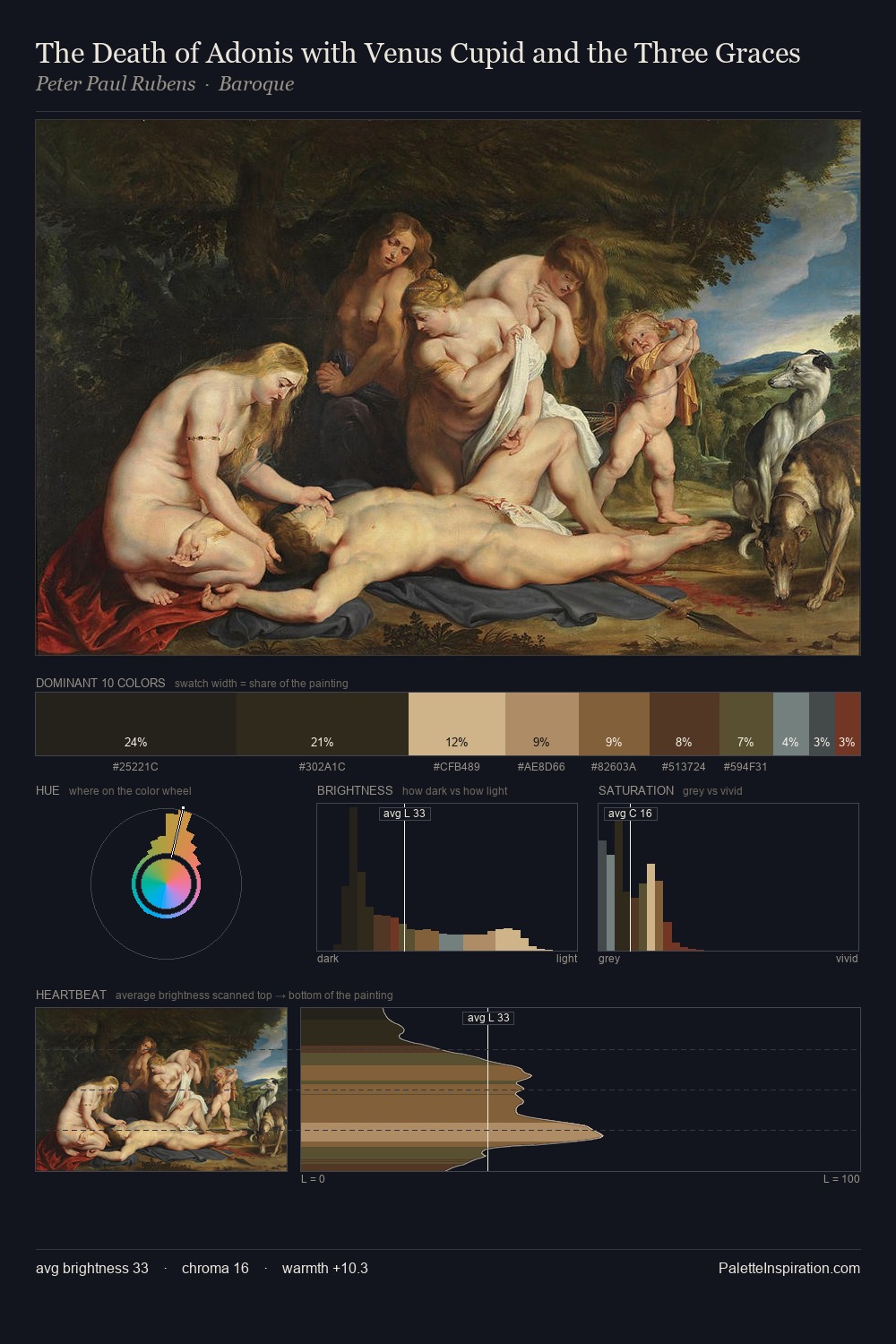Image resolution: width=896 pixels, height=1344 pixels.
Task: Click the 21% swatch #302A1C
Action: pos(323,724)
